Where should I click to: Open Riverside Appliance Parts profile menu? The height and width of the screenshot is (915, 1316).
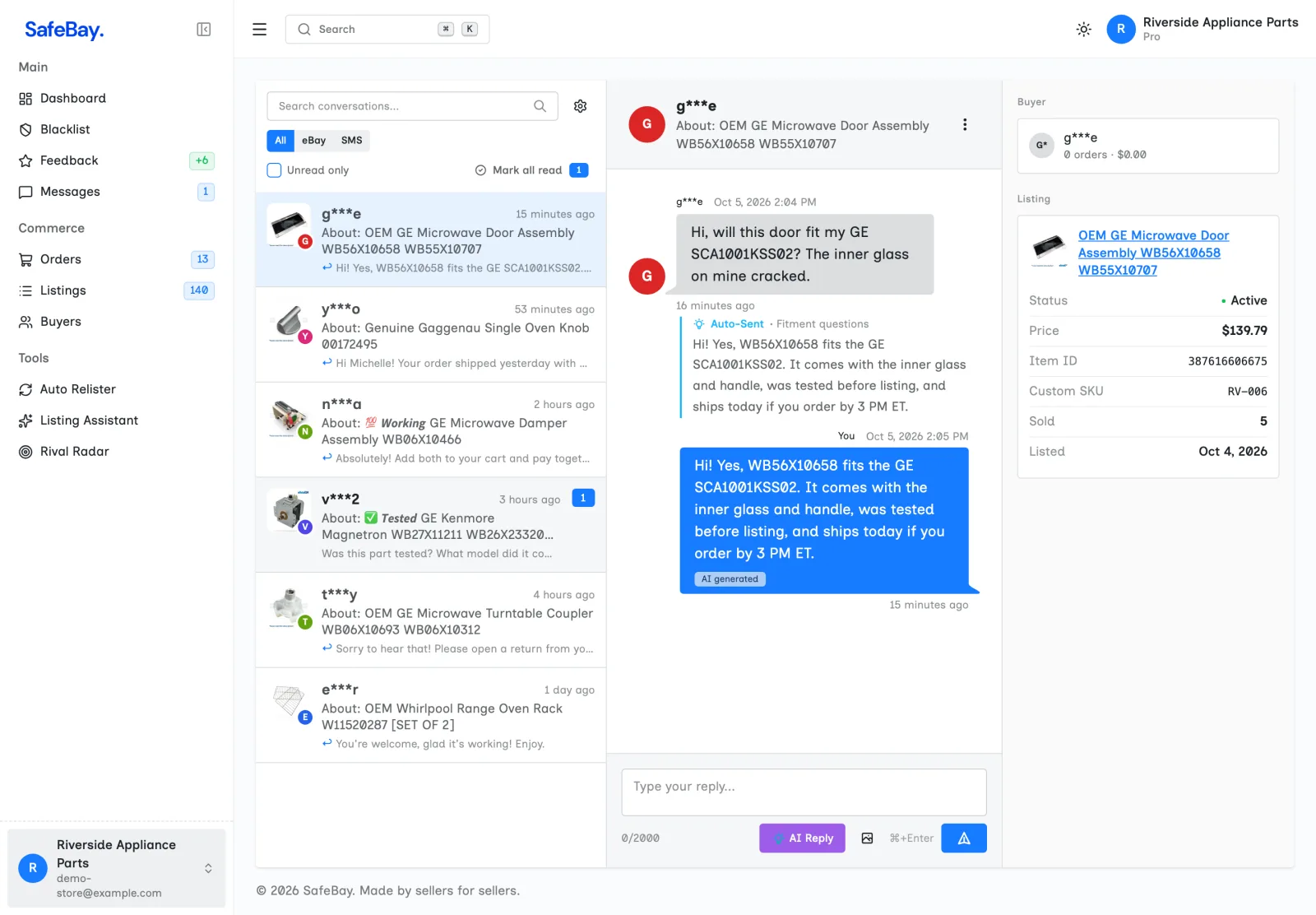[x=1202, y=29]
